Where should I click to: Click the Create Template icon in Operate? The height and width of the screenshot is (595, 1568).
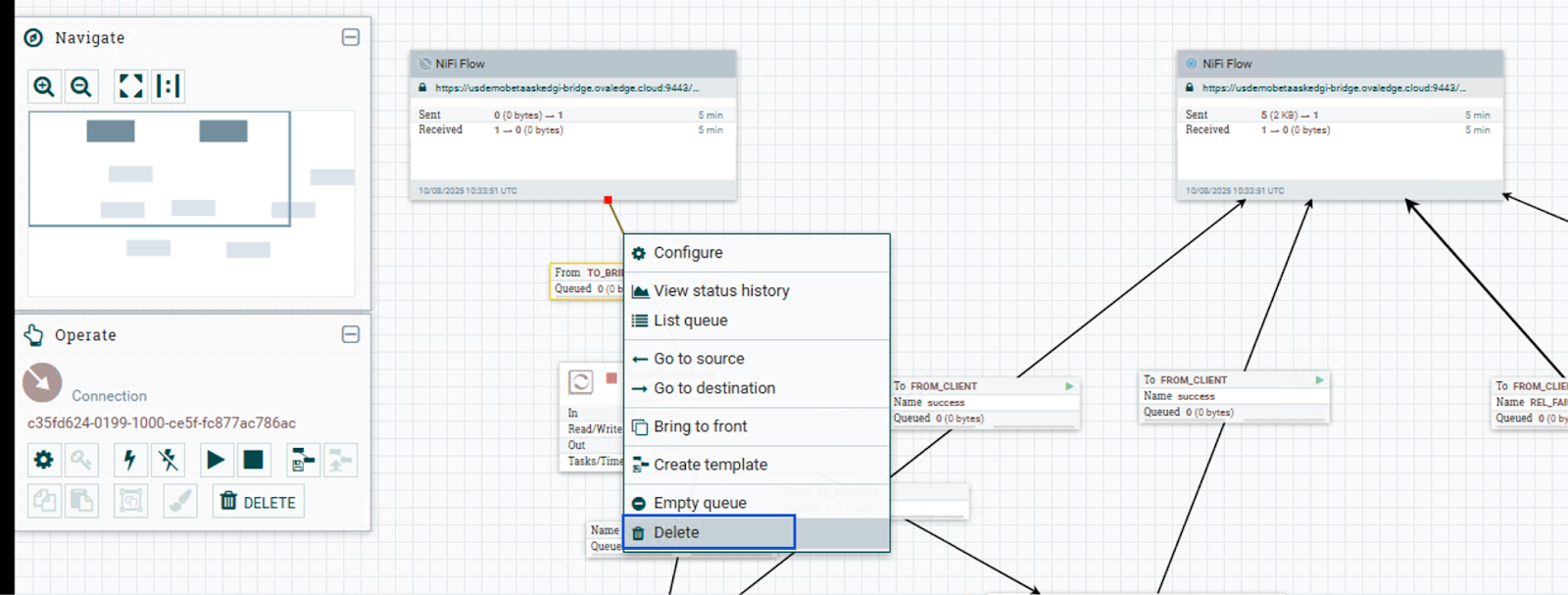click(303, 460)
